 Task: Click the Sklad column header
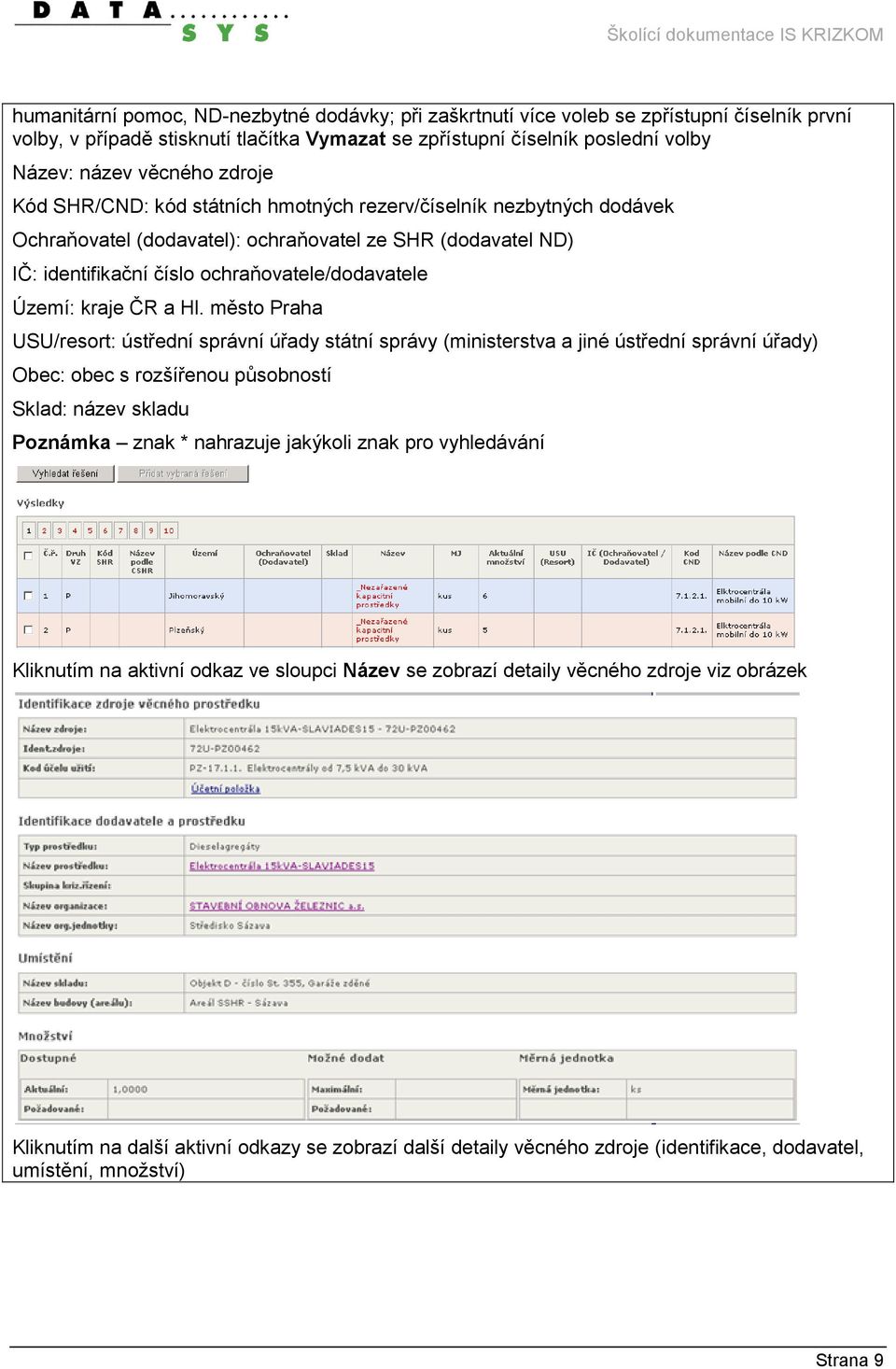(x=337, y=554)
